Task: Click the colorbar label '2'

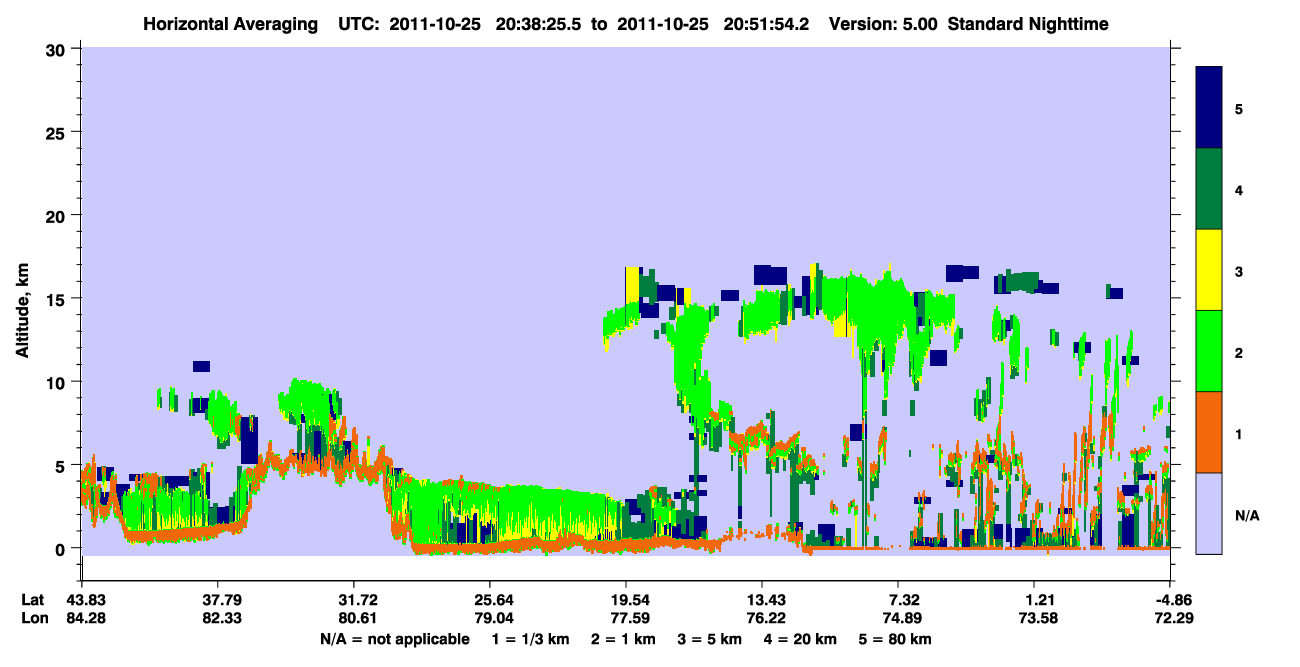Action: [1238, 352]
